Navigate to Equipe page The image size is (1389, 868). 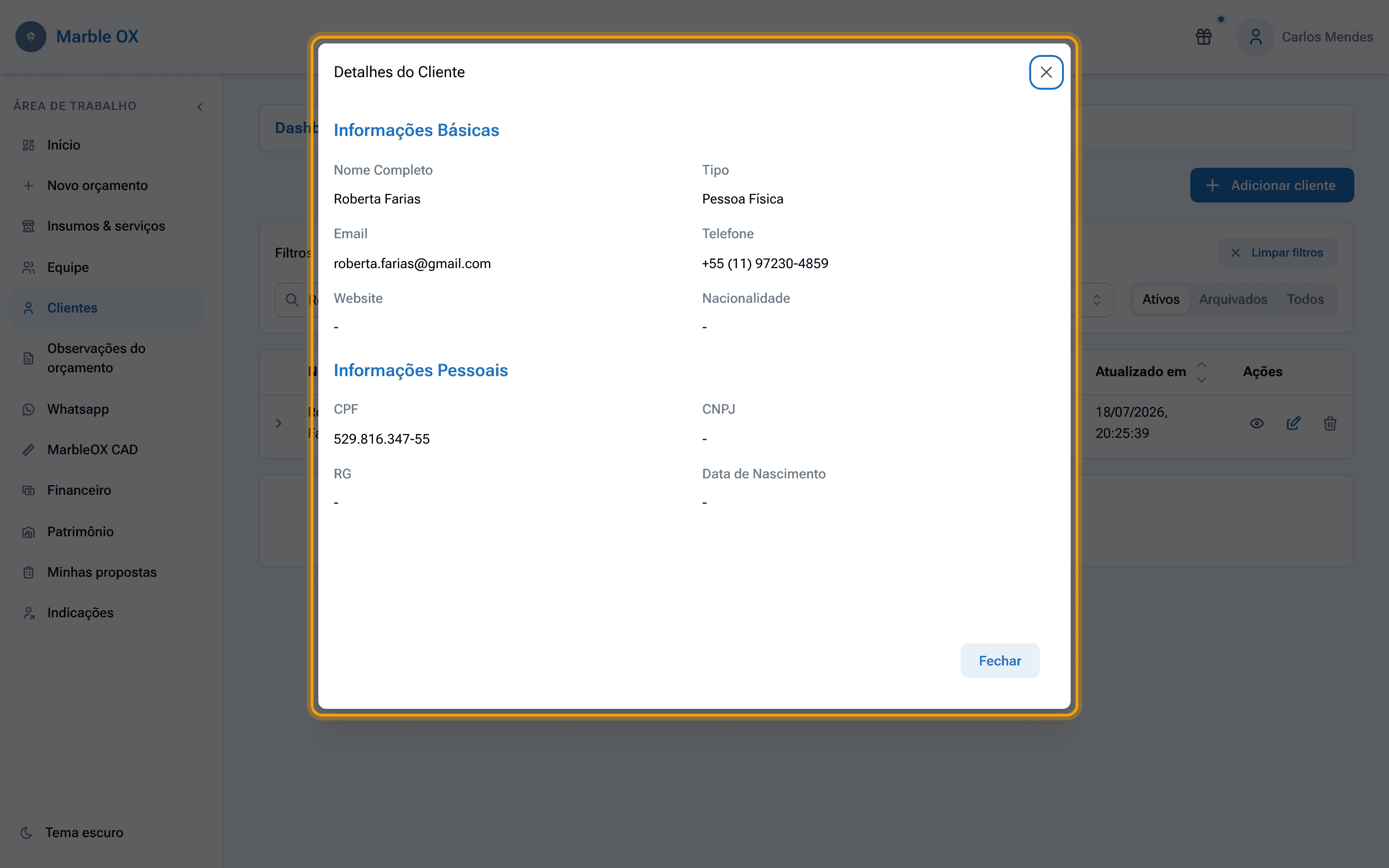click(x=107, y=268)
